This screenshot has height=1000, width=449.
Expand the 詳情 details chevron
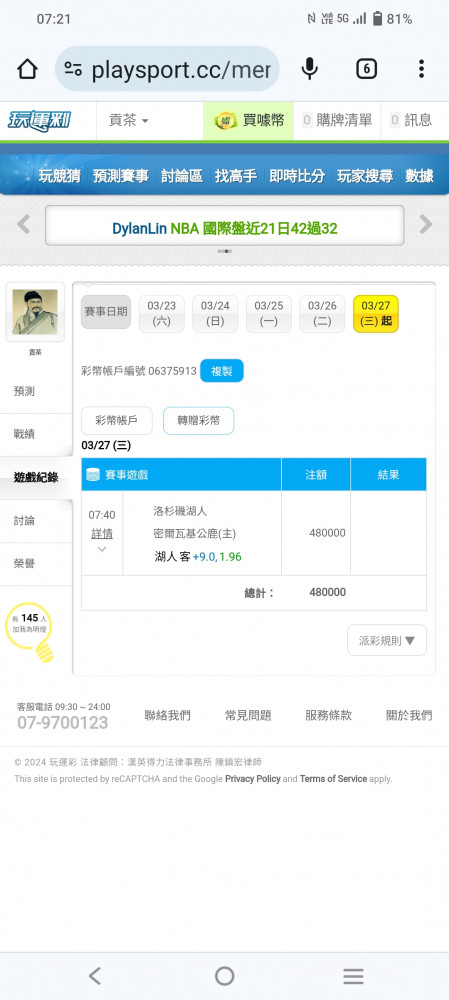[102, 549]
